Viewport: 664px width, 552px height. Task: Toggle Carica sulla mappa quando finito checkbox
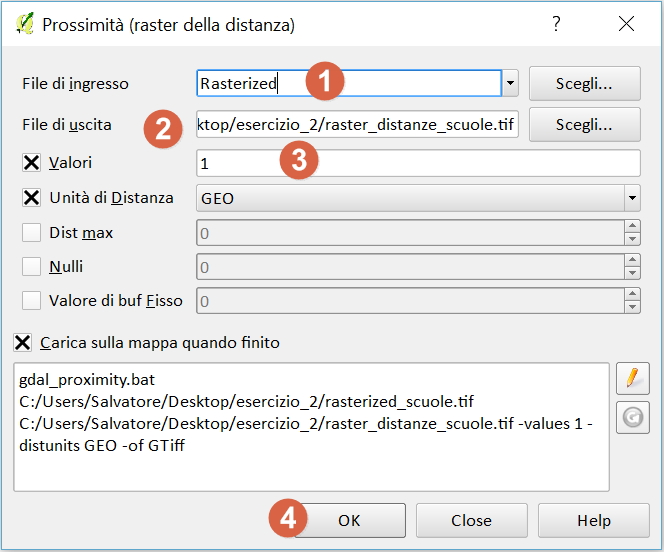click(x=22, y=342)
